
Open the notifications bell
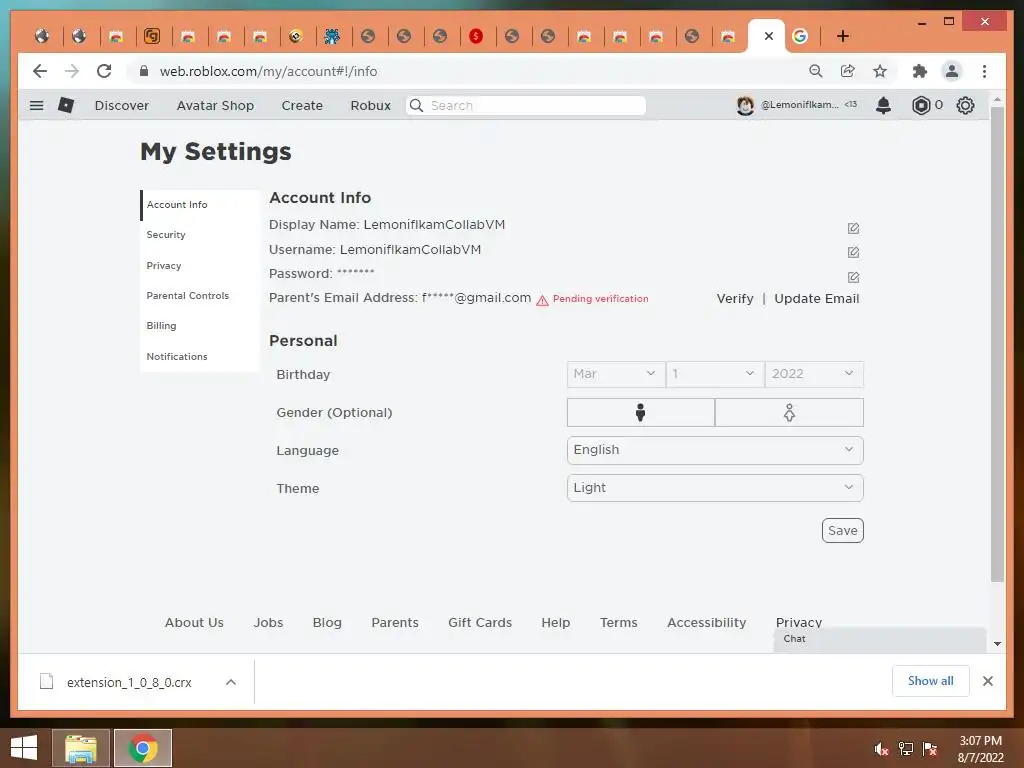(x=883, y=105)
